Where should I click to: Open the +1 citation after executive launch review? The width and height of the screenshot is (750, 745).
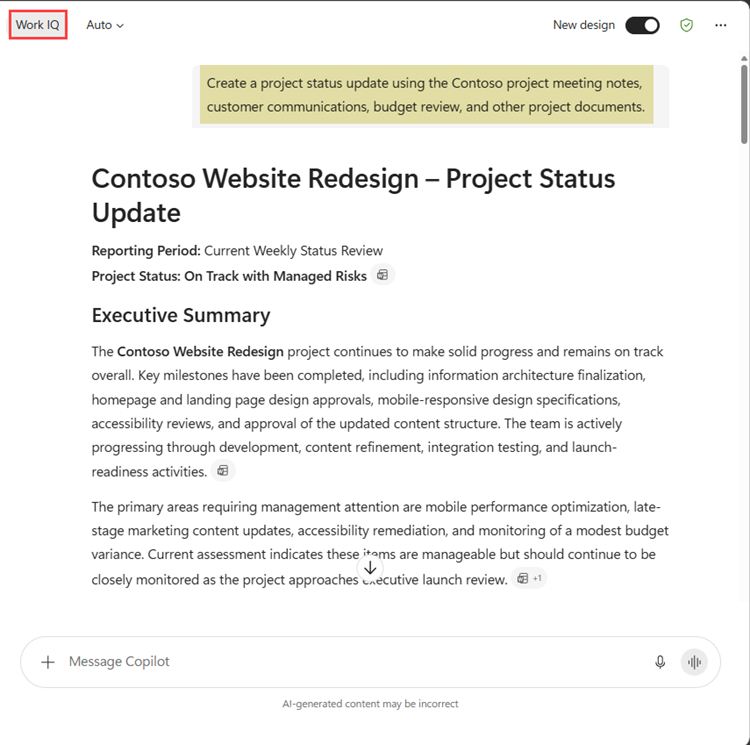[x=529, y=579]
